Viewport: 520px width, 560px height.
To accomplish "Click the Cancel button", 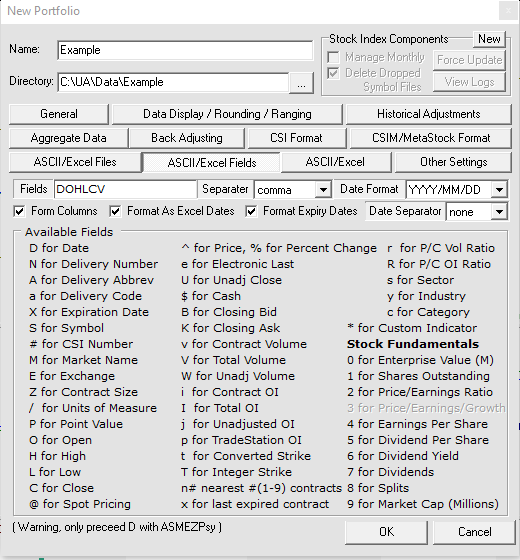I will tap(475, 532).
